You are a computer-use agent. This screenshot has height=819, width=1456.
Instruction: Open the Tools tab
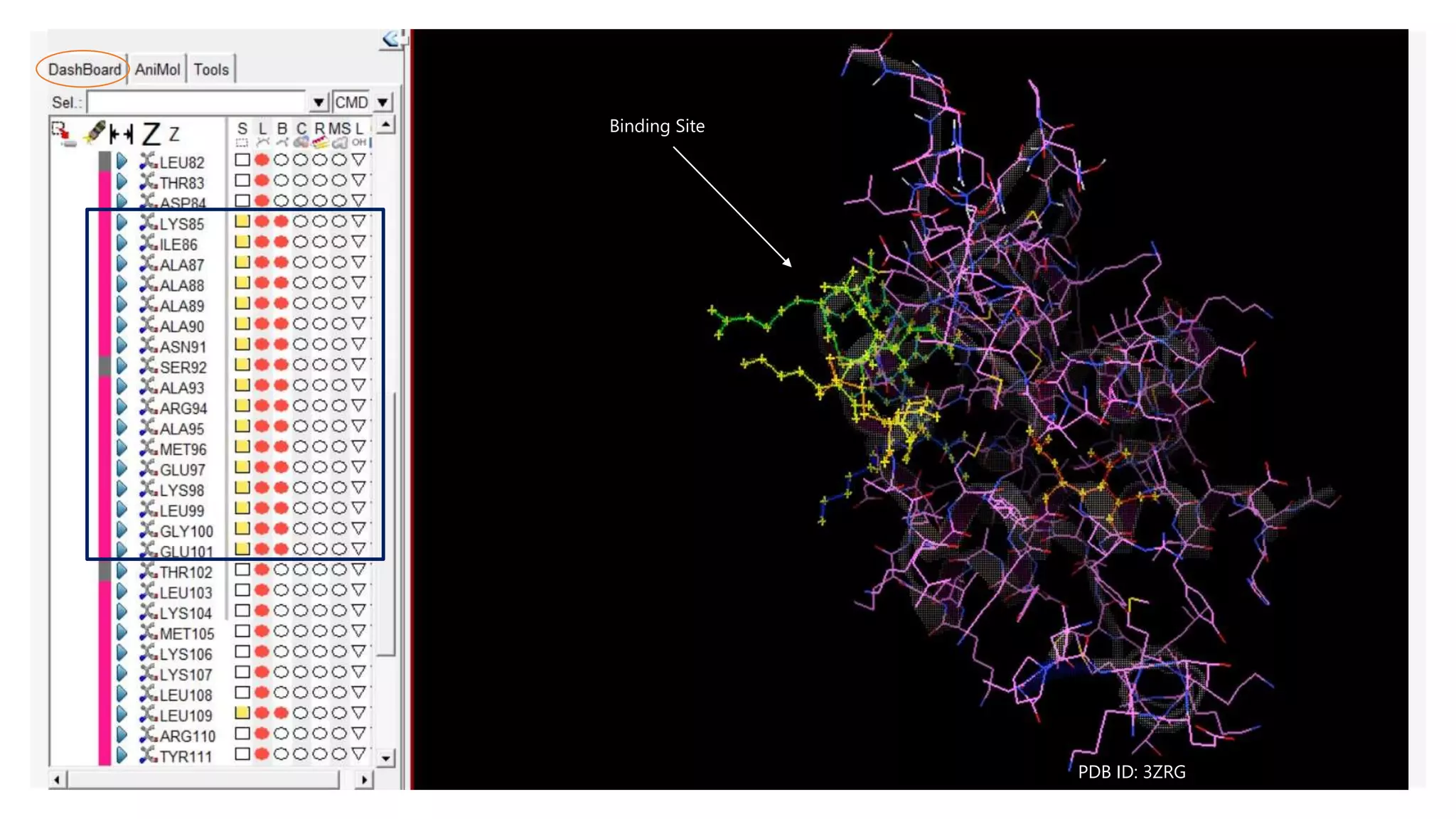211,70
